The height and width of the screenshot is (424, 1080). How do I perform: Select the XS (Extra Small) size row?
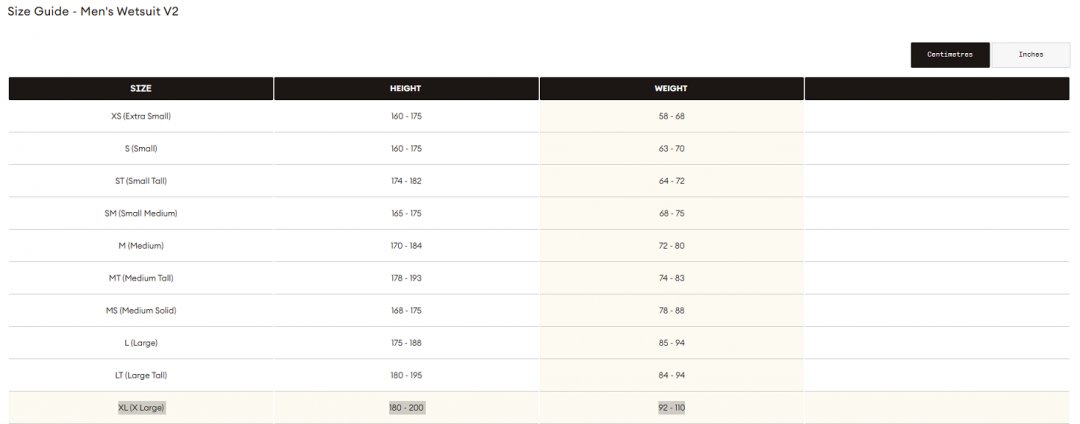point(539,116)
